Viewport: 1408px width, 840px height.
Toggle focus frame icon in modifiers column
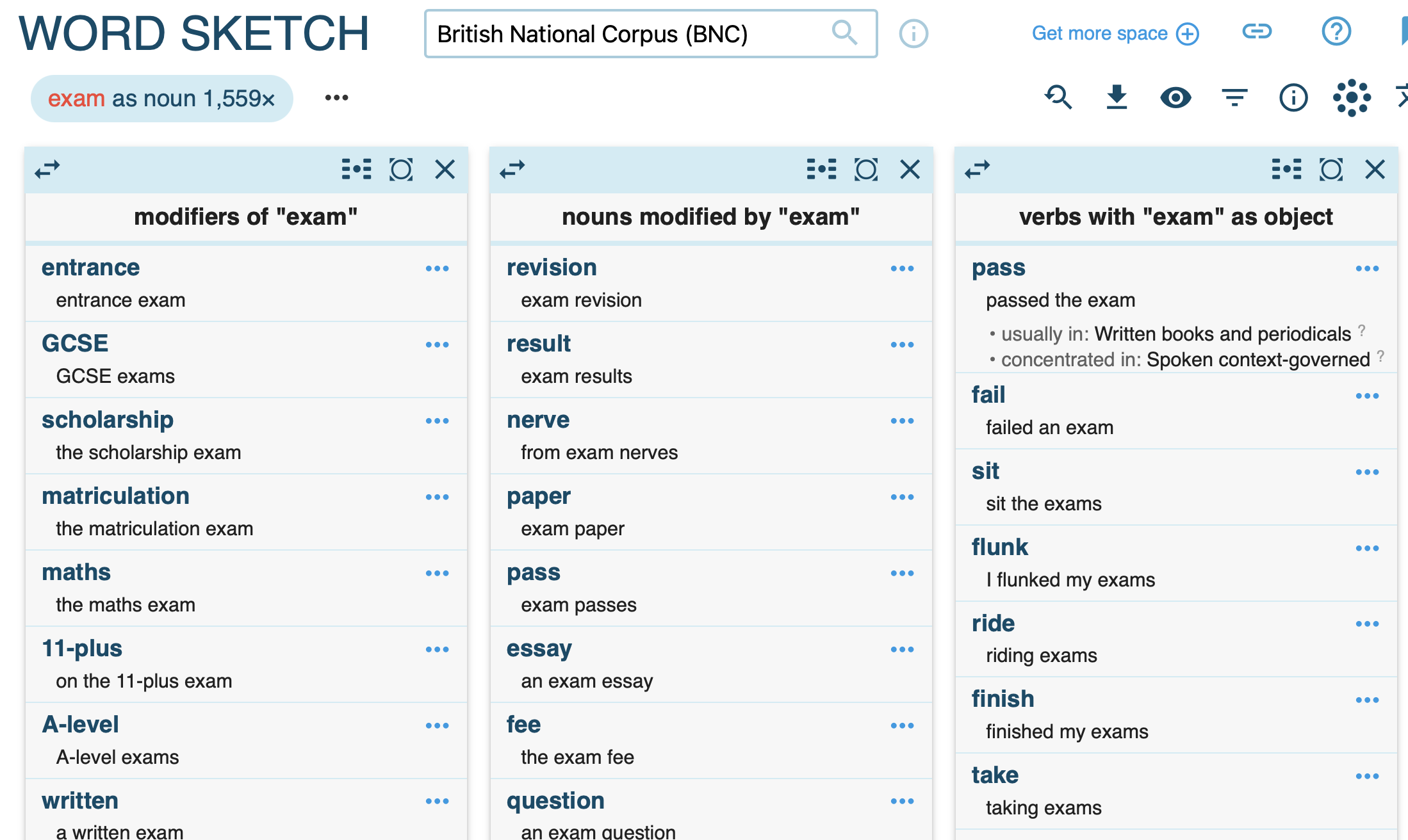(x=401, y=170)
